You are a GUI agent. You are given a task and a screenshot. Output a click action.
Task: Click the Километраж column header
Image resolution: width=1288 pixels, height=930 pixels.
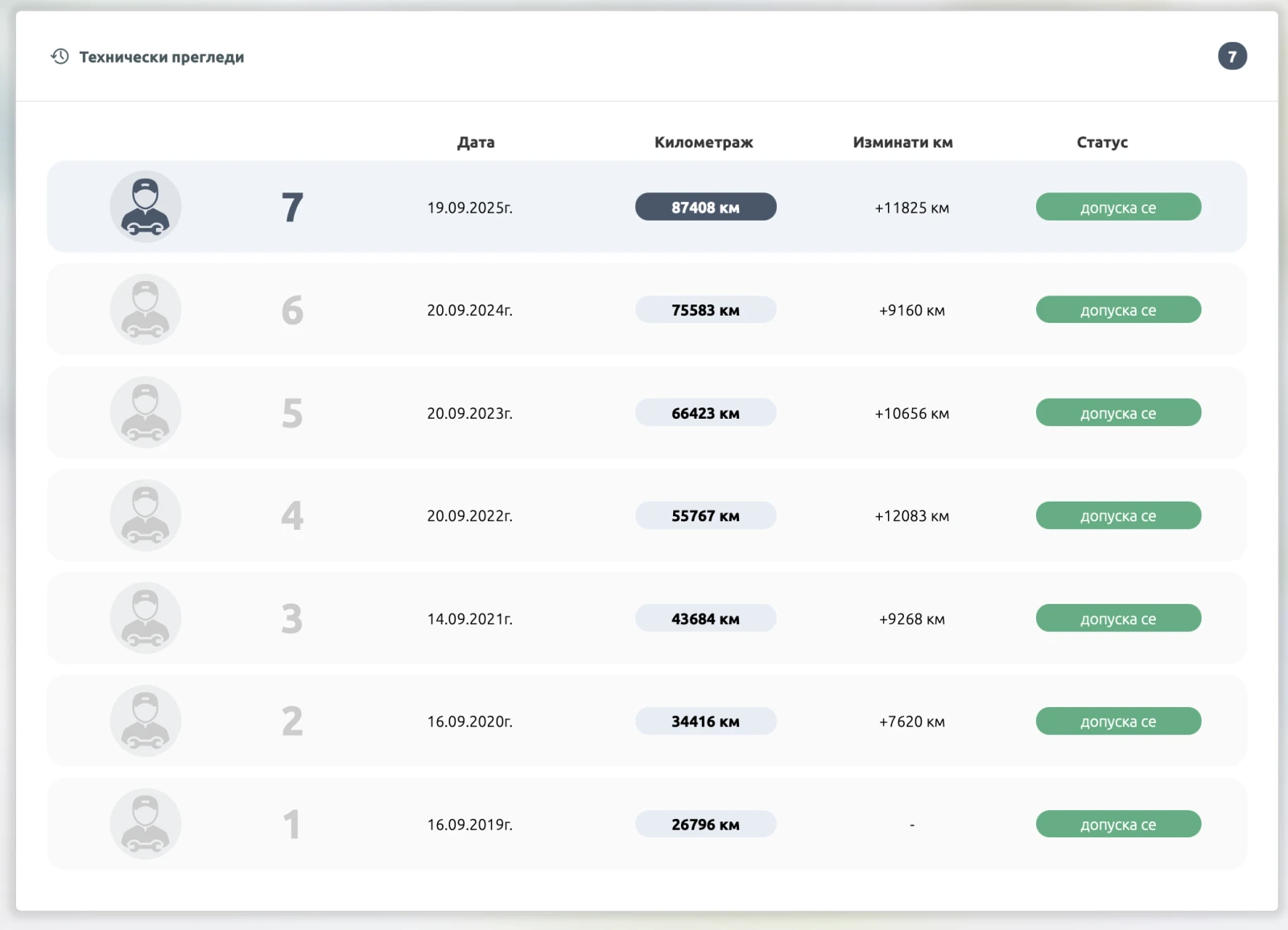pyautogui.click(x=704, y=143)
